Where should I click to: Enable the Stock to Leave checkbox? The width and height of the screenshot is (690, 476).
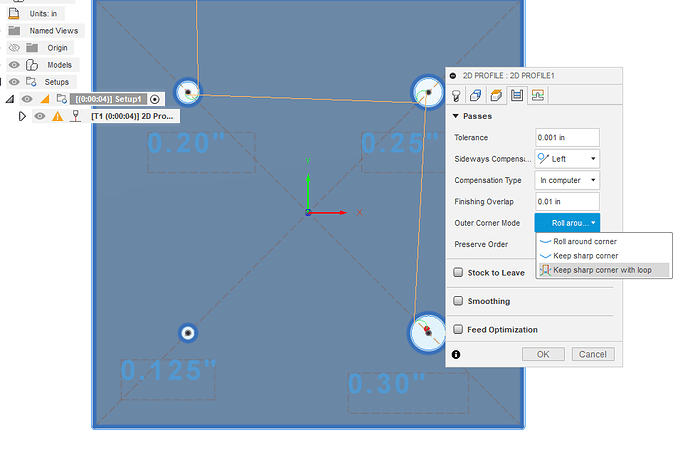[x=458, y=272]
